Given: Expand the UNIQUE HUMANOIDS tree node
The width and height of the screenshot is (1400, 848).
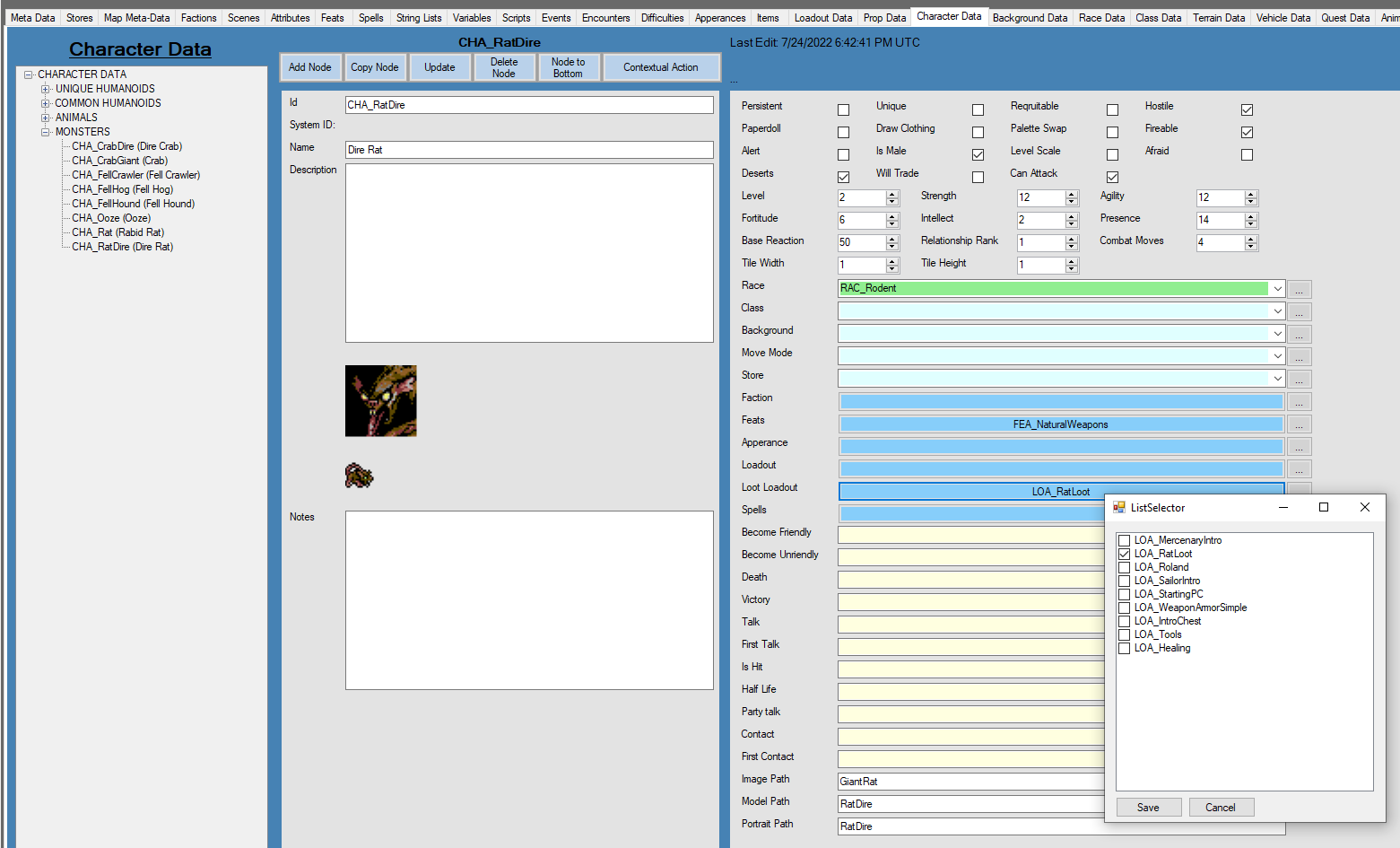Looking at the screenshot, I should click(x=45, y=89).
